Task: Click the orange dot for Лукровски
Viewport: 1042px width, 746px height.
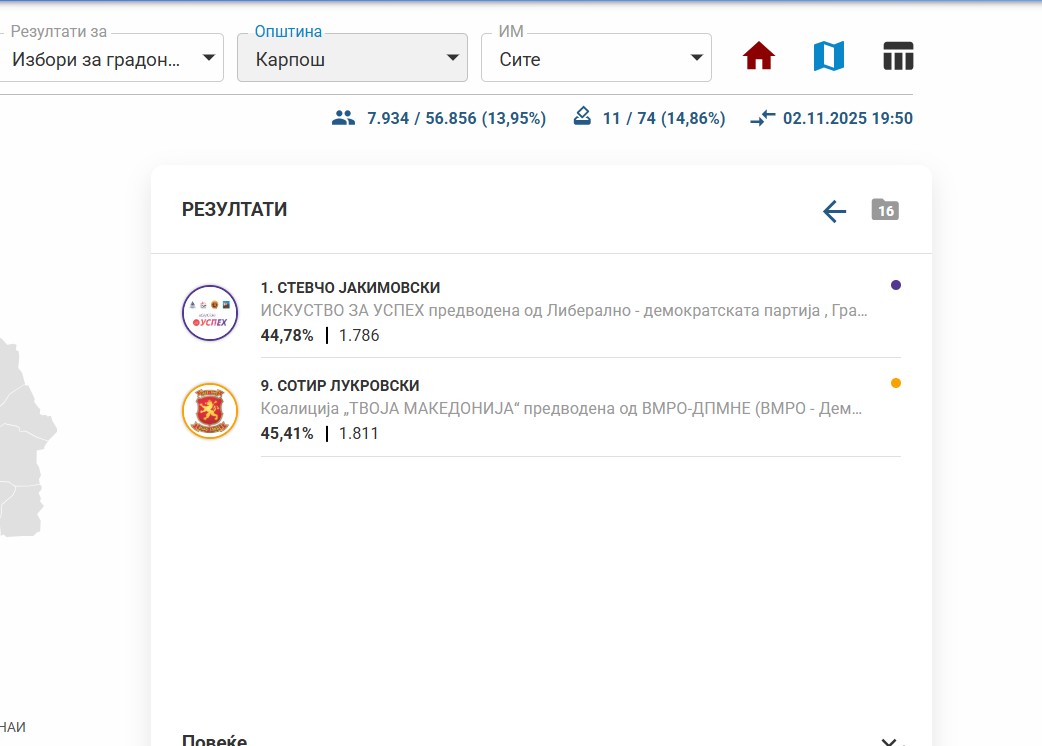Action: 896,383
